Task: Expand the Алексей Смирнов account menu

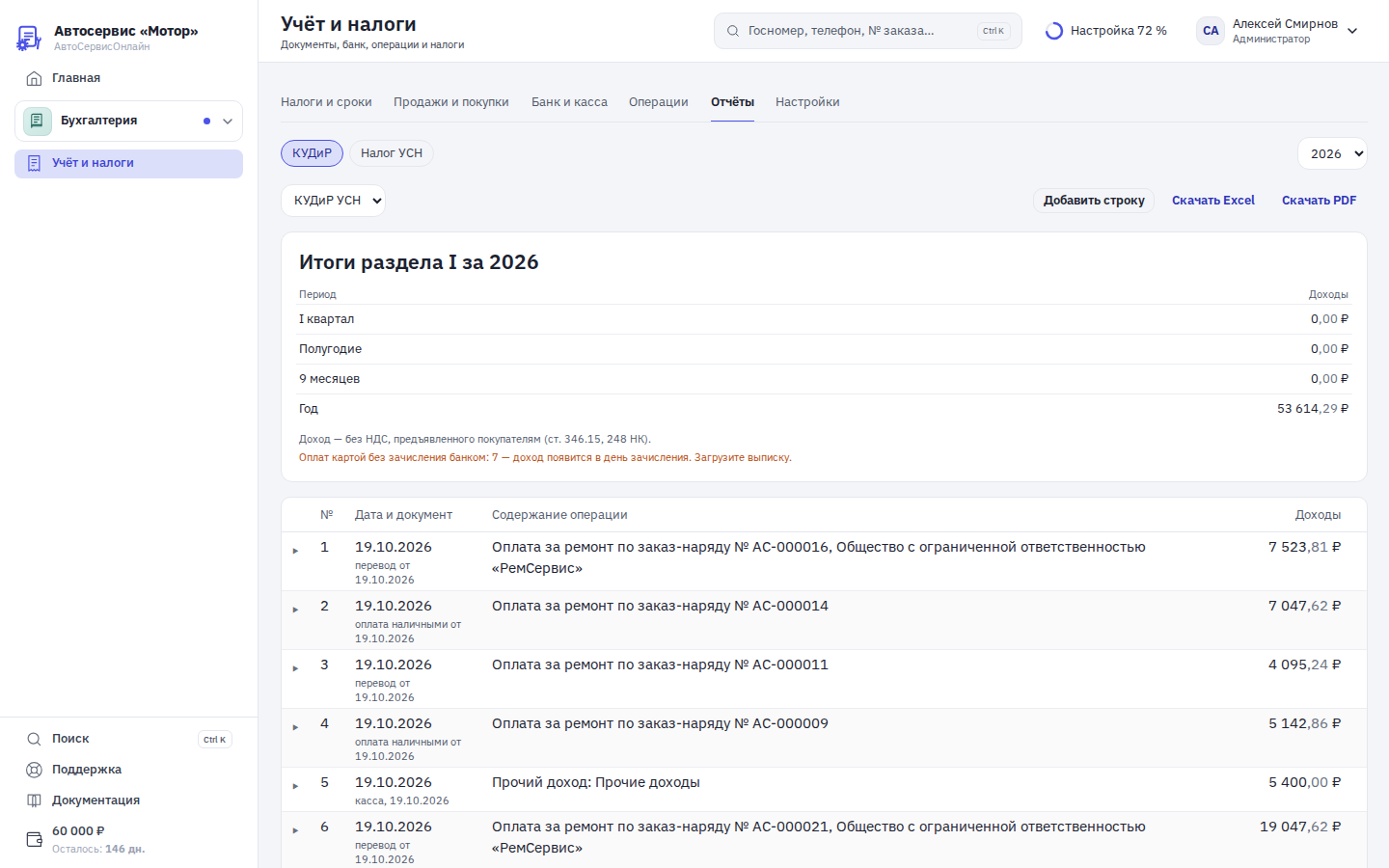Action: [x=1352, y=31]
